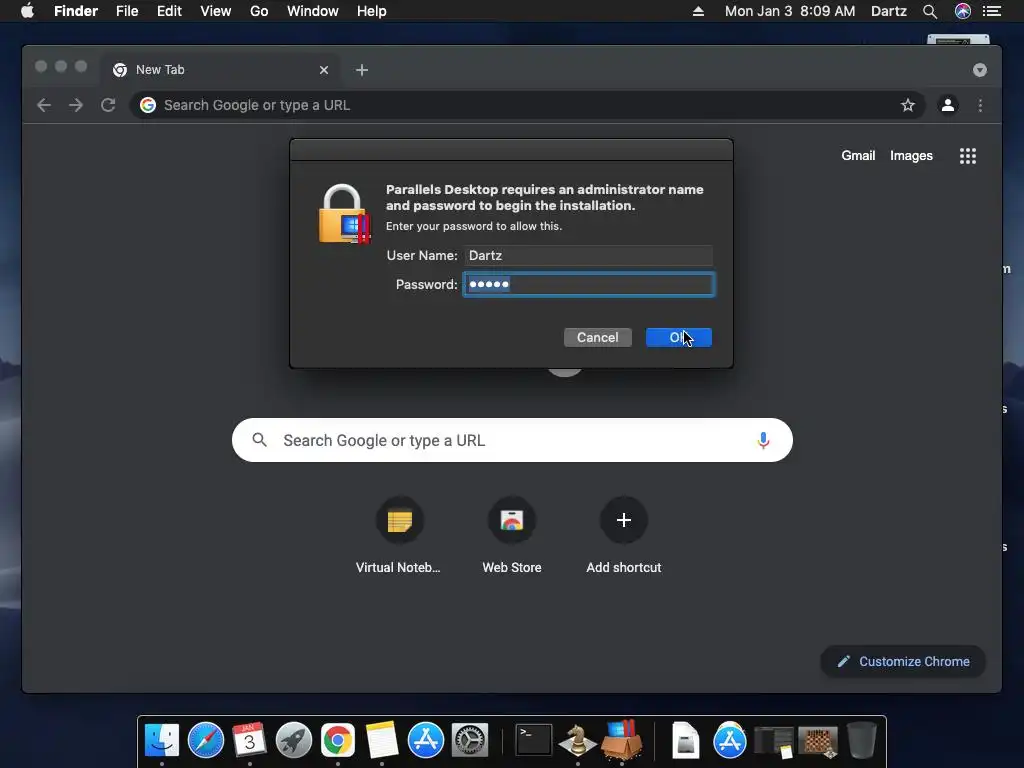Go forward in Chrome
This screenshot has width=1024, height=768.
(76, 105)
